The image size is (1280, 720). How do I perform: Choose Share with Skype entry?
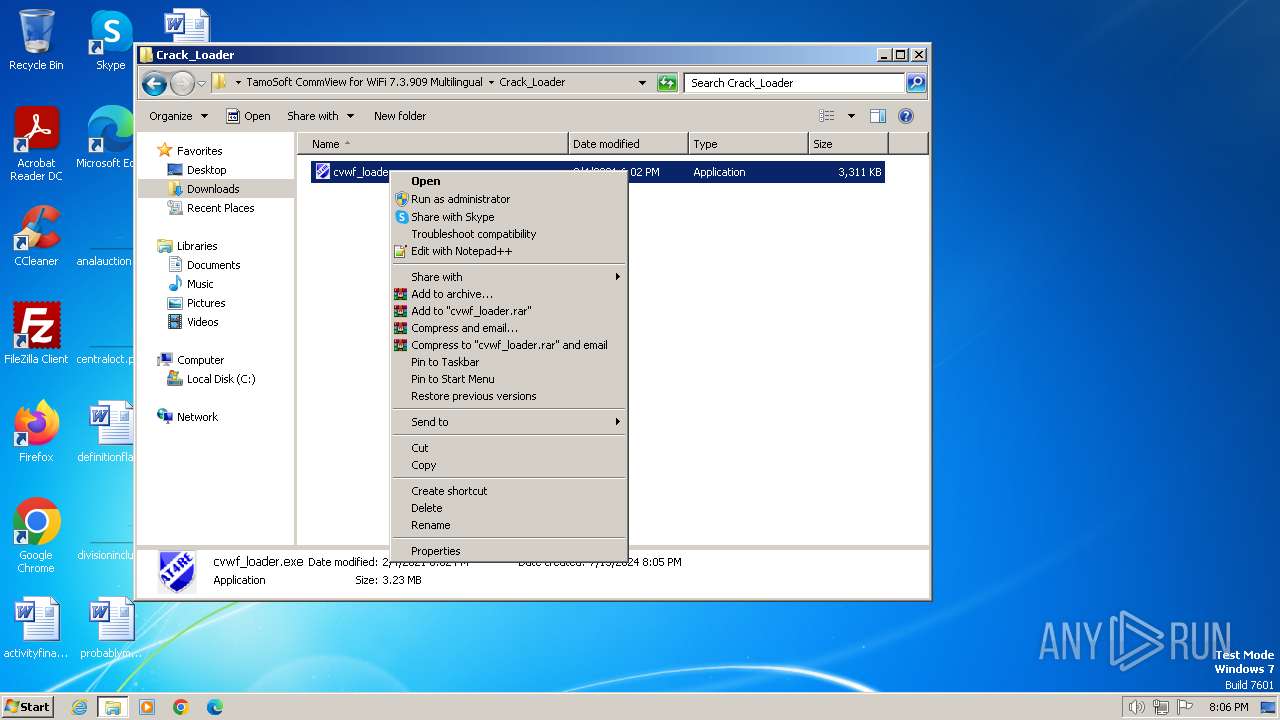point(508,217)
